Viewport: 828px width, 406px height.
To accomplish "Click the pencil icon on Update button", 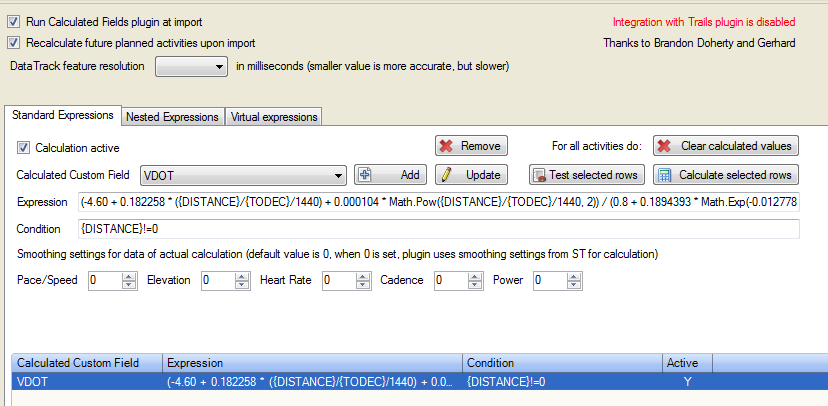I will coord(446,174).
